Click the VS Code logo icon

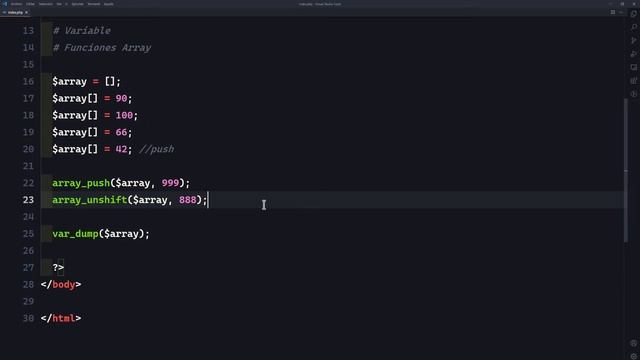[5, 4]
